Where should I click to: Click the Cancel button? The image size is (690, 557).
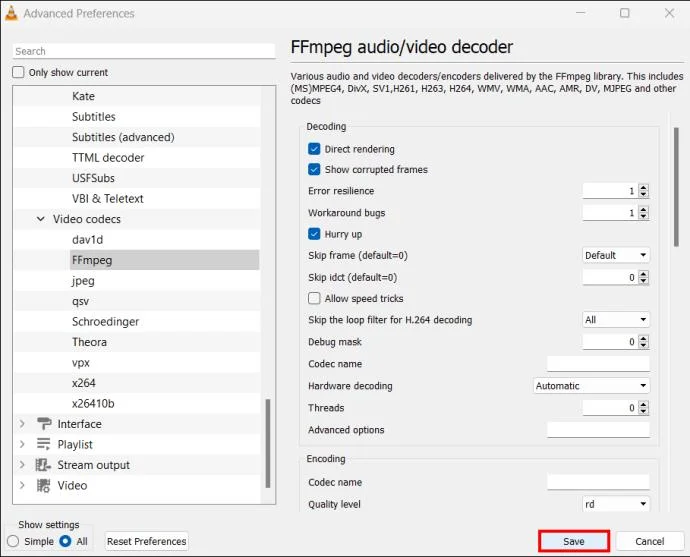[x=650, y=541]
